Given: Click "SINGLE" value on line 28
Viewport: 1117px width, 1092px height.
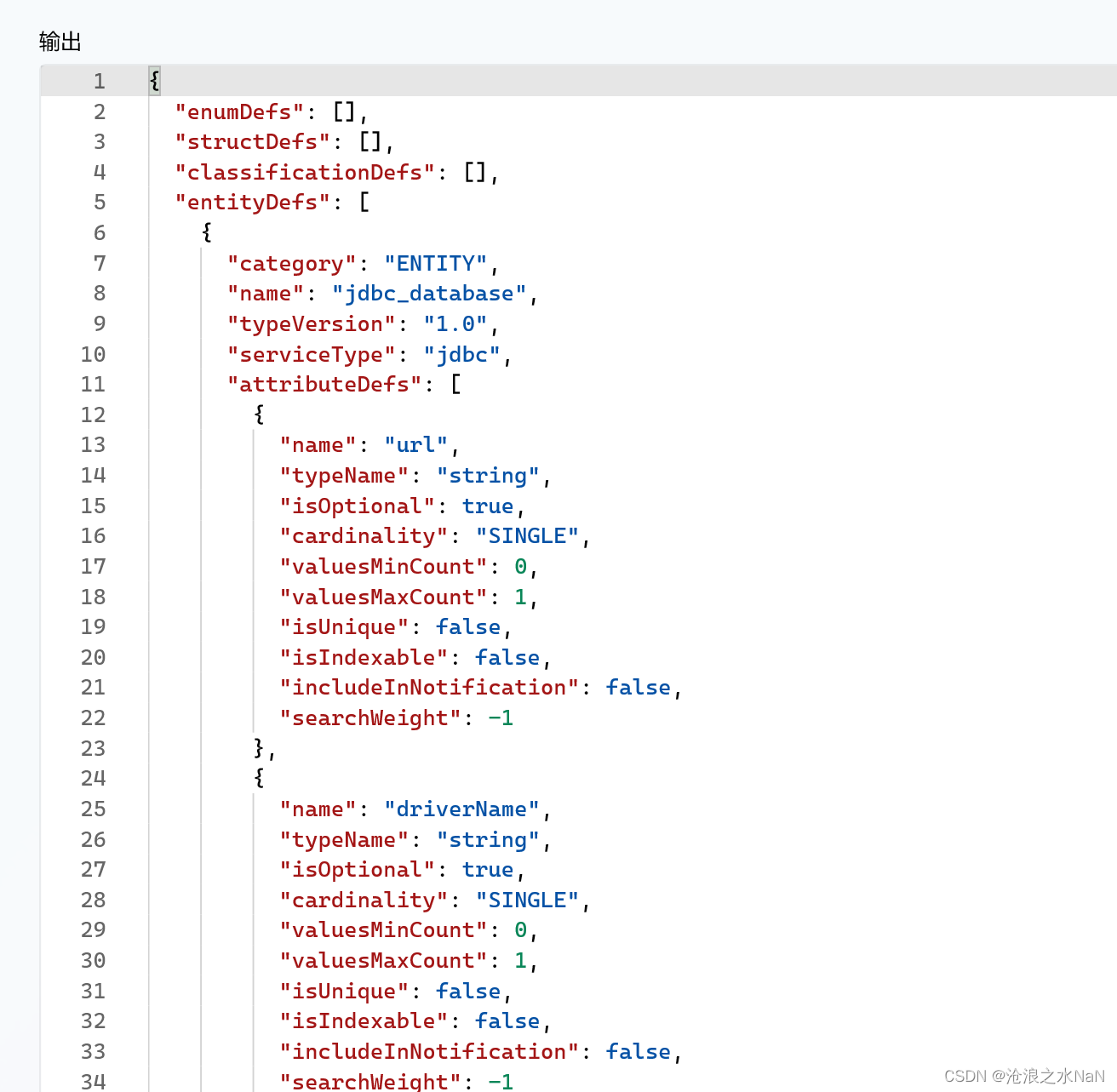Looking at the screenshot, I should (x=528, y=900).
